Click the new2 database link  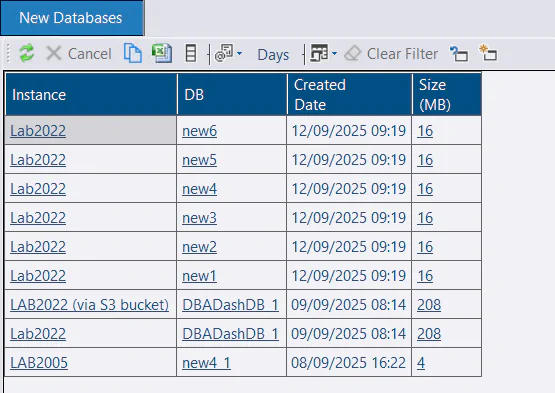coord(199,247)
